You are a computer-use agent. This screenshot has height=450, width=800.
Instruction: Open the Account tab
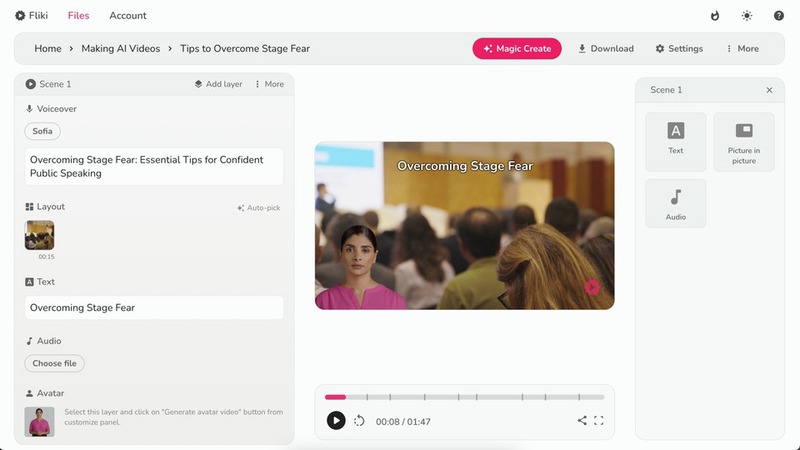128,15
